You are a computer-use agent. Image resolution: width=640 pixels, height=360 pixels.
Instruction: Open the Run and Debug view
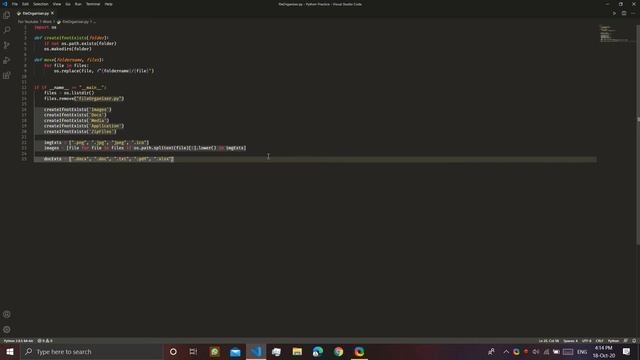(7, 60)
